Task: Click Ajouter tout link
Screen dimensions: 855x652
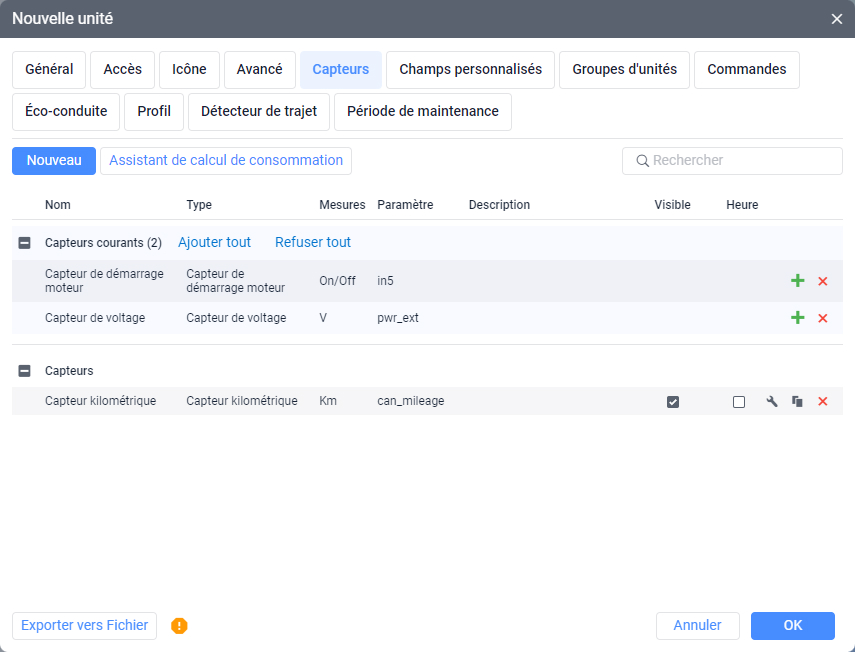Action: point(214,243)
